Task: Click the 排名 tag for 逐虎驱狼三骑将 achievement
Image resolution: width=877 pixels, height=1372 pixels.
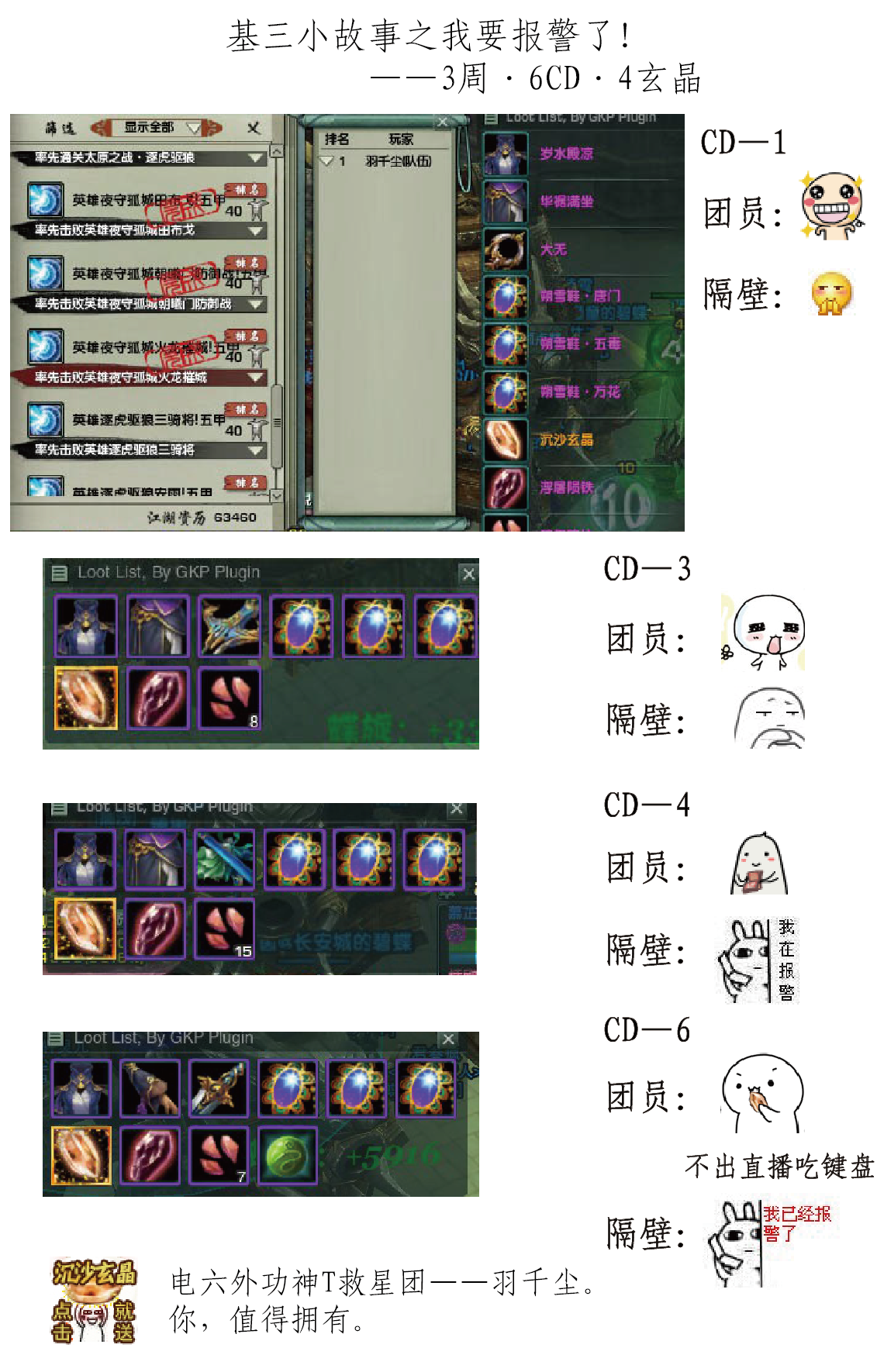Action: coord(247,409)
